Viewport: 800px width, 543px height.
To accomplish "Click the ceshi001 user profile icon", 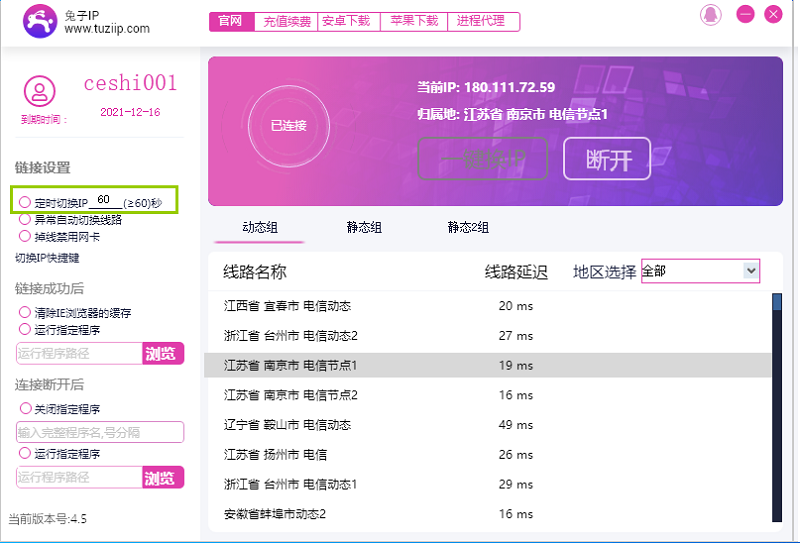I will click(x=39, y=91).
